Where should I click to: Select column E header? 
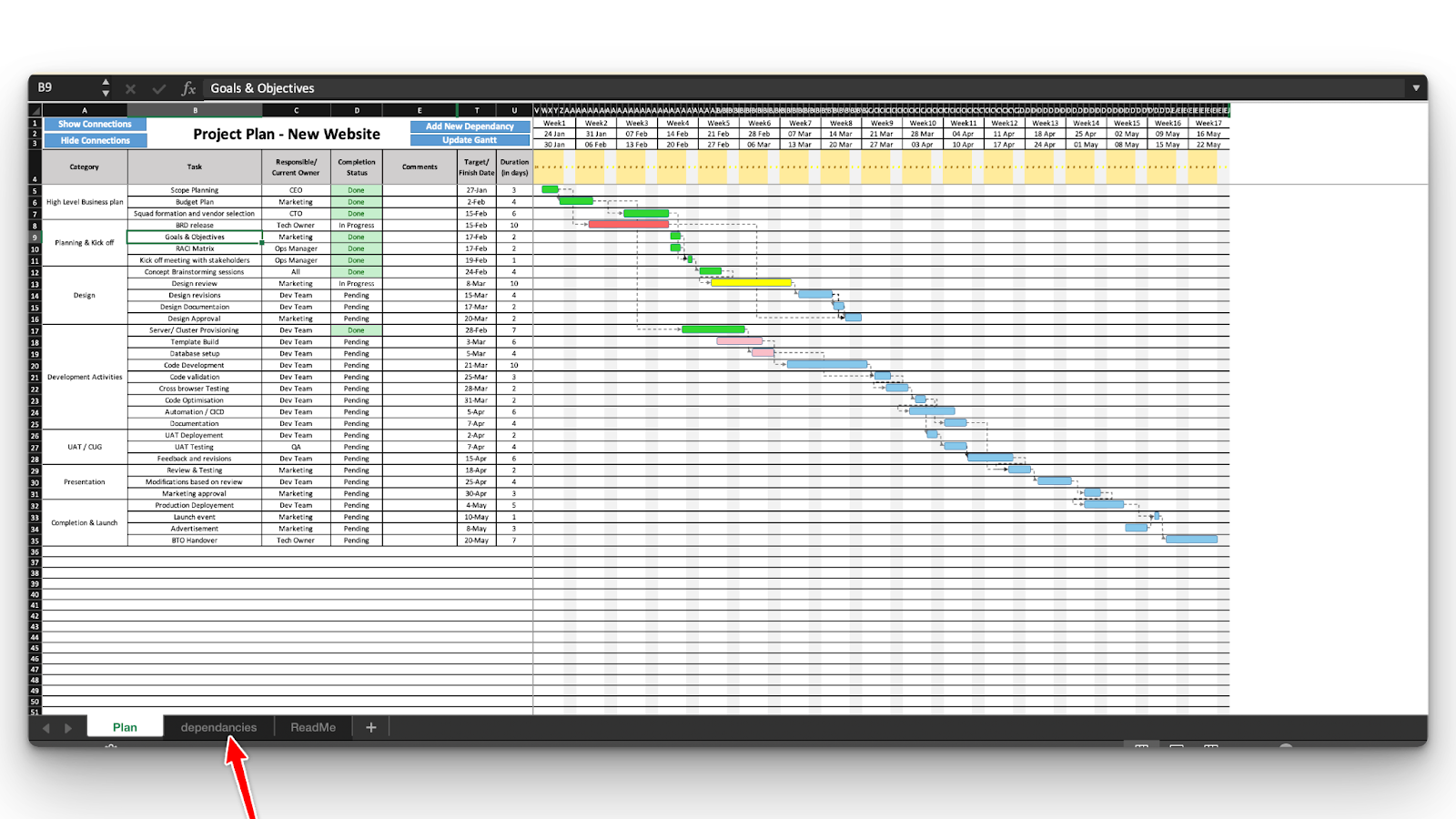point(420,110)
